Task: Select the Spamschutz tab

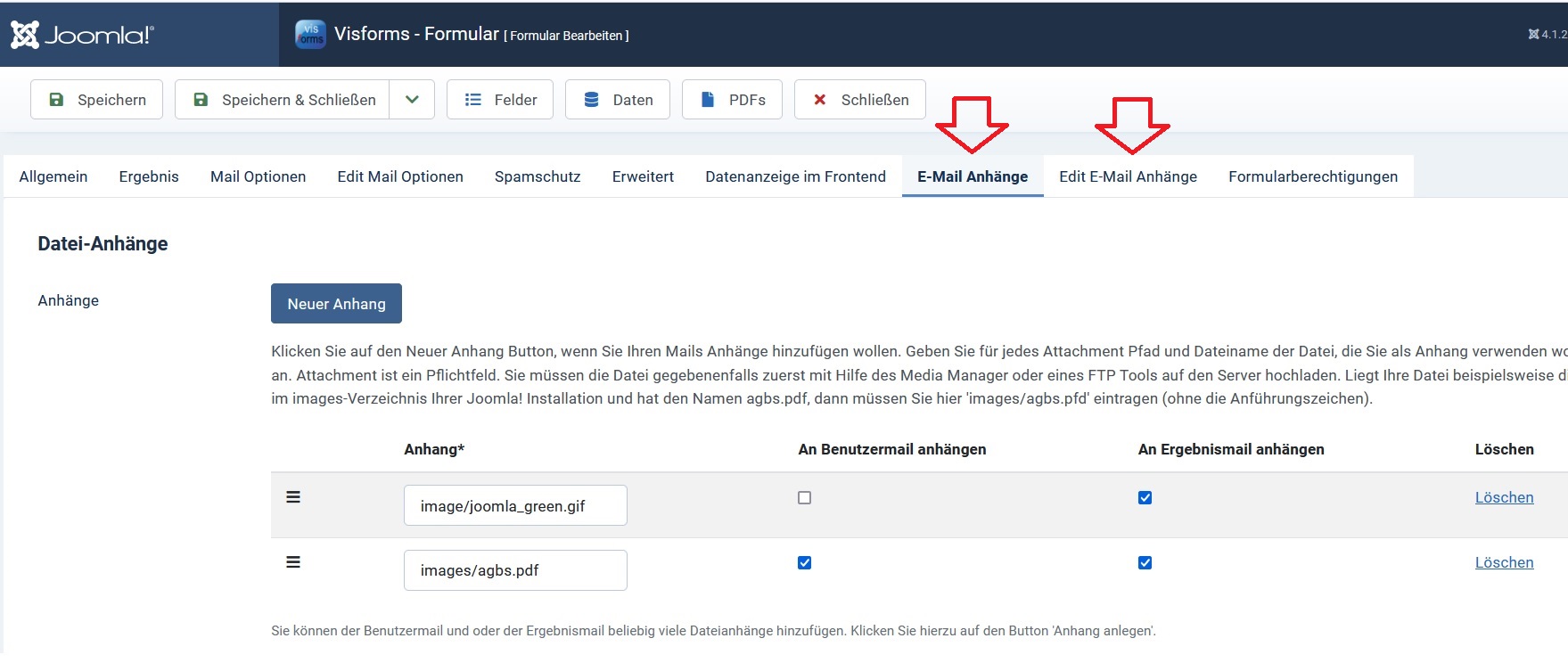Action: [538, 176]
